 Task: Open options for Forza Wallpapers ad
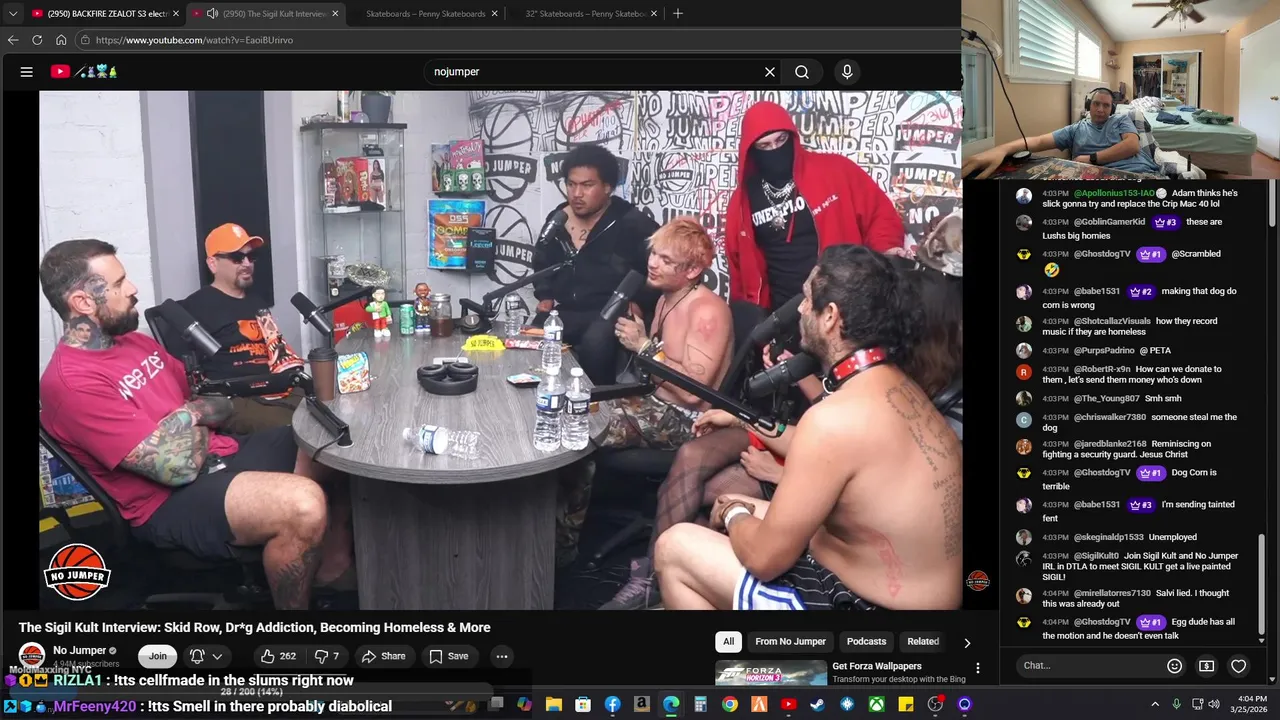coord(978,668)
